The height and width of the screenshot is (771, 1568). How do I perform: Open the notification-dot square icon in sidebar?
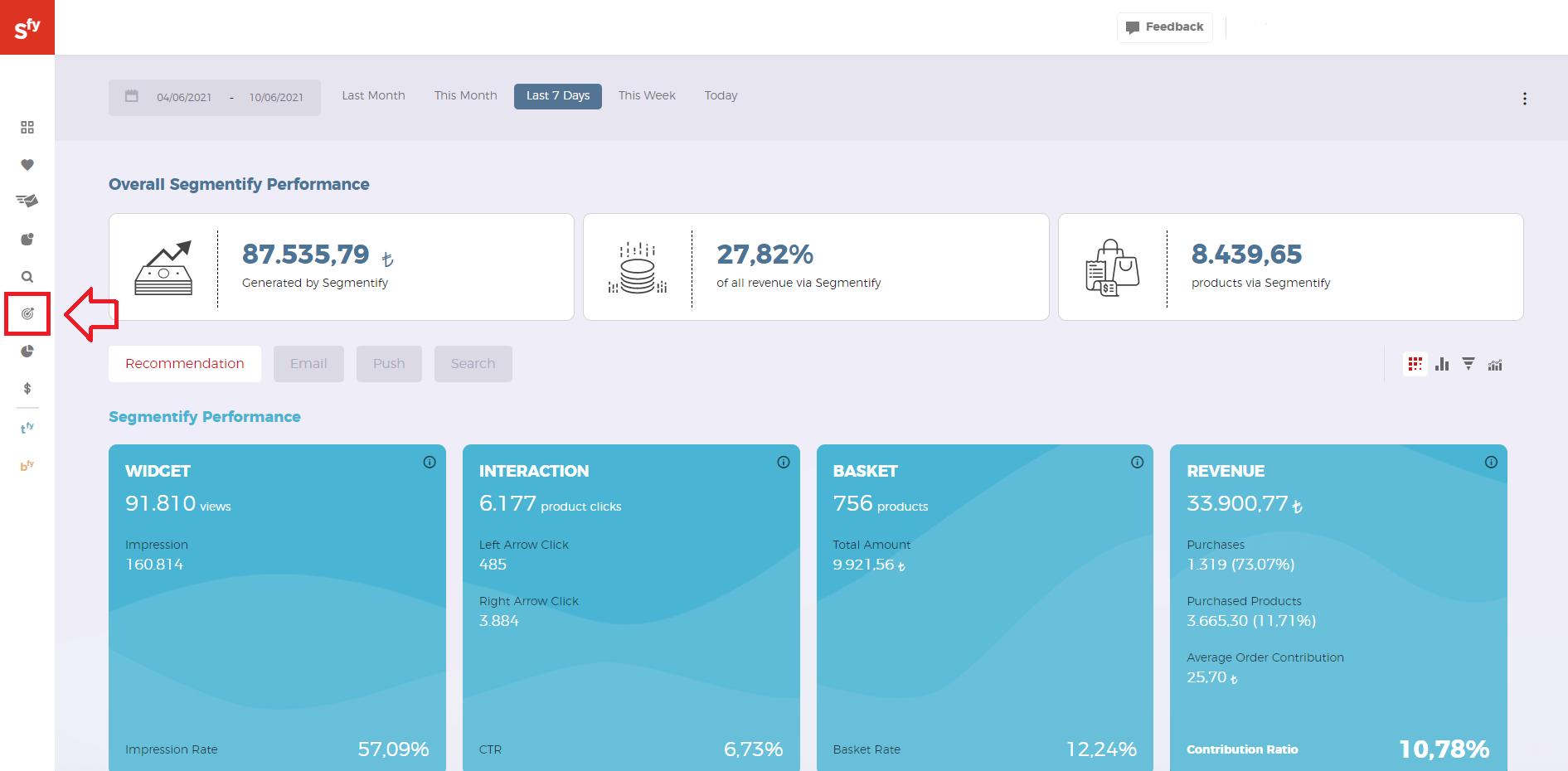click(27, 240)
